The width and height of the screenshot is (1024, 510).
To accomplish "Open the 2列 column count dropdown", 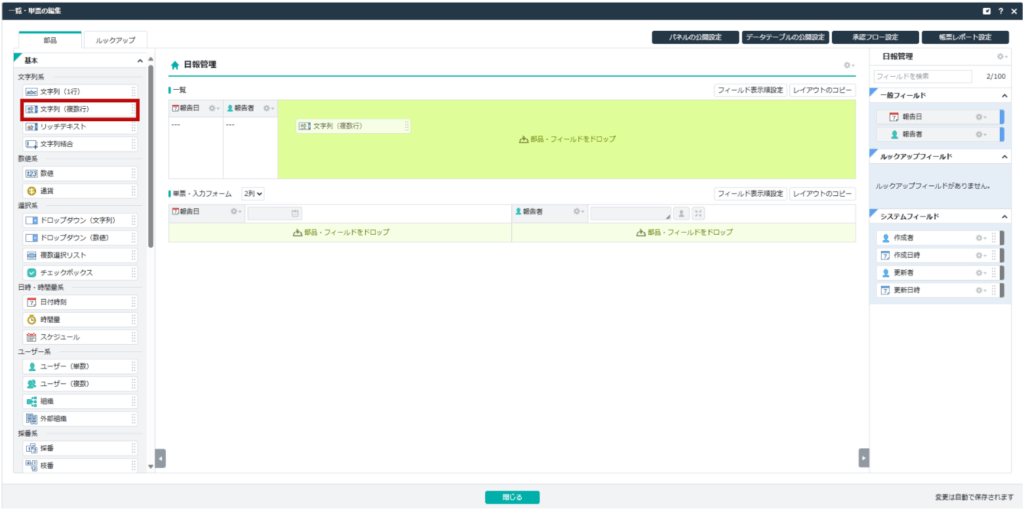I will point(253,194).
